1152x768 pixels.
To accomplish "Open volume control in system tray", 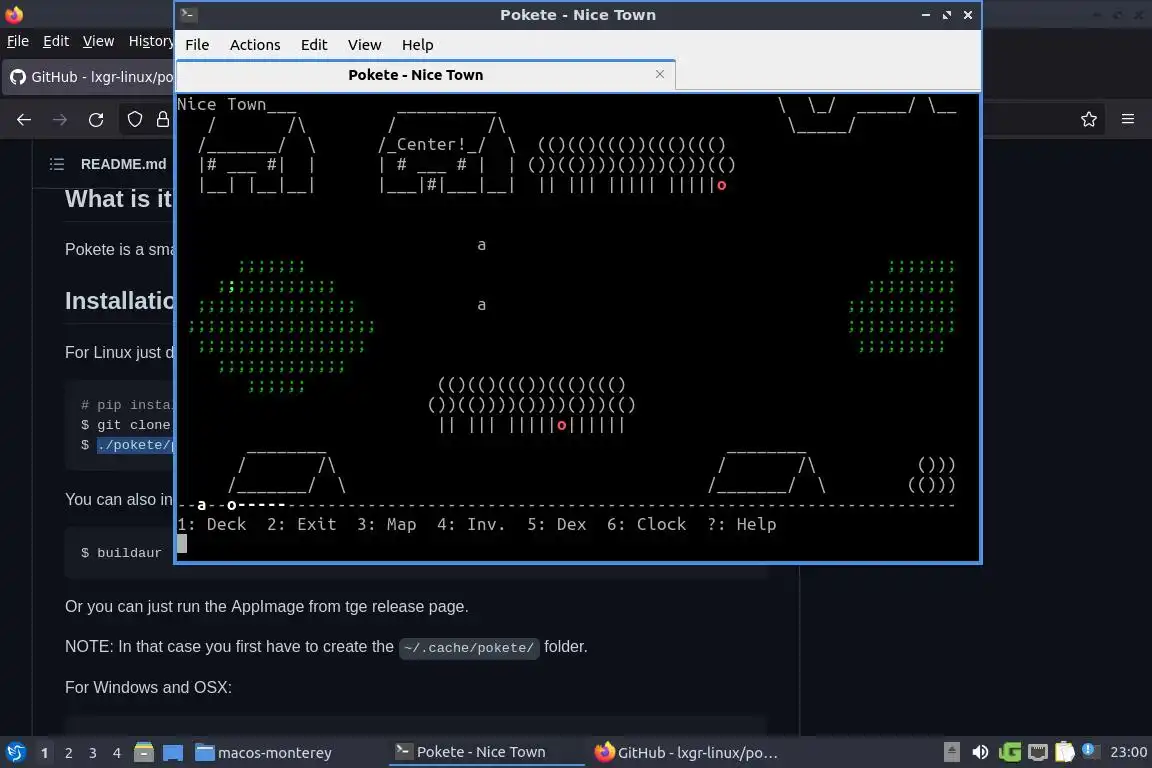I will [x=980, y=752].
